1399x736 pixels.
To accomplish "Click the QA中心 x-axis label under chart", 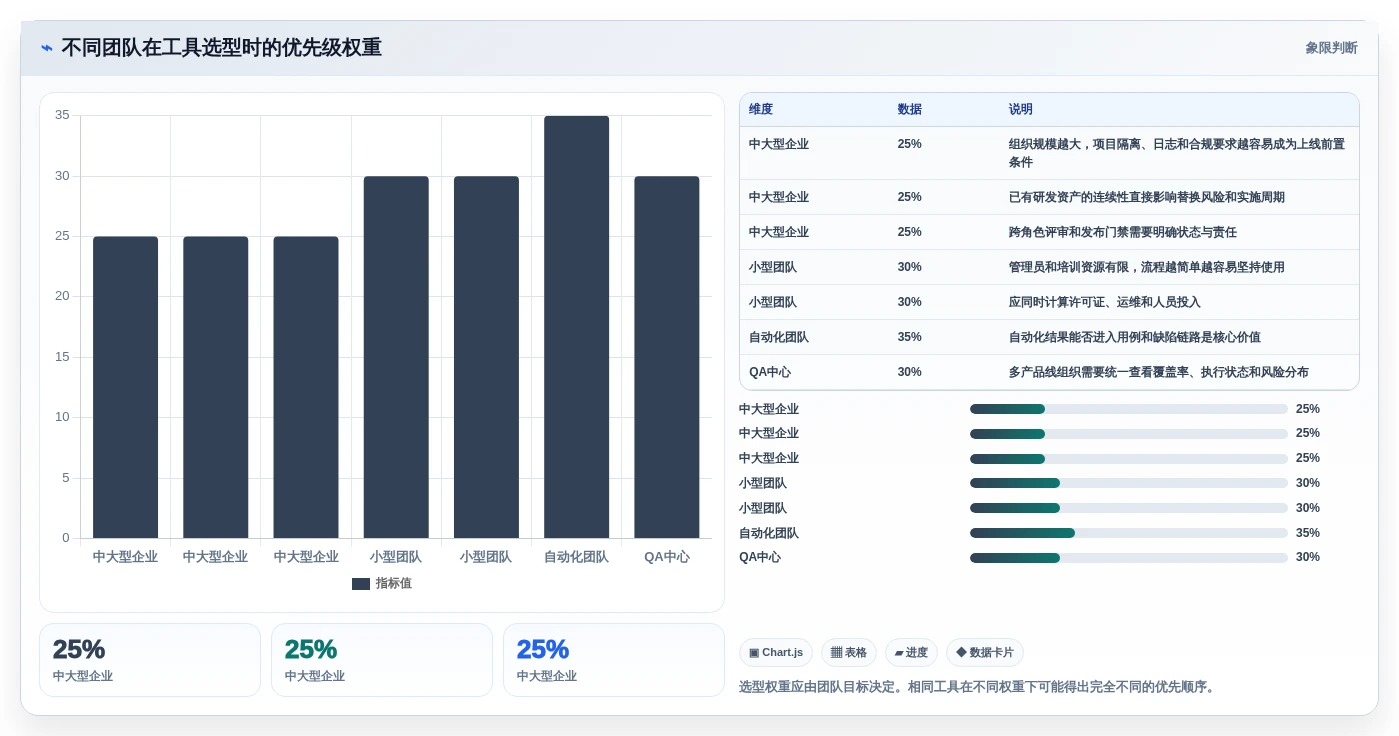I will [667, 557].
